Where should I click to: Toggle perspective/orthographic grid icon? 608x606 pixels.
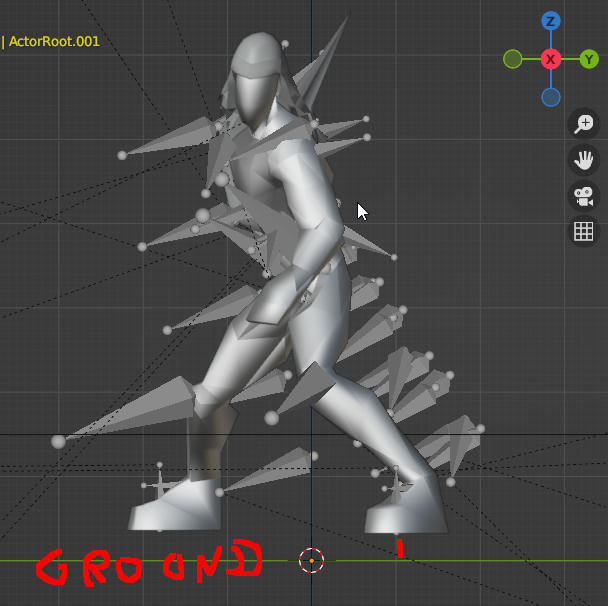(x=583, y=231)
